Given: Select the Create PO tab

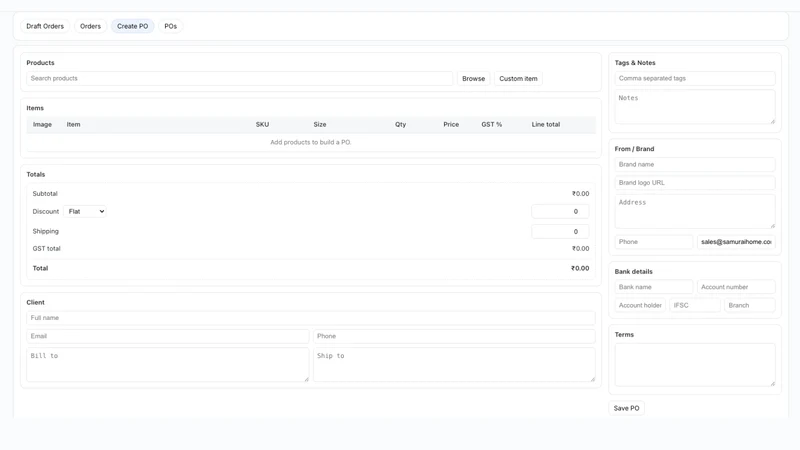Looking at the screenshot, I should tap(133, 26).
